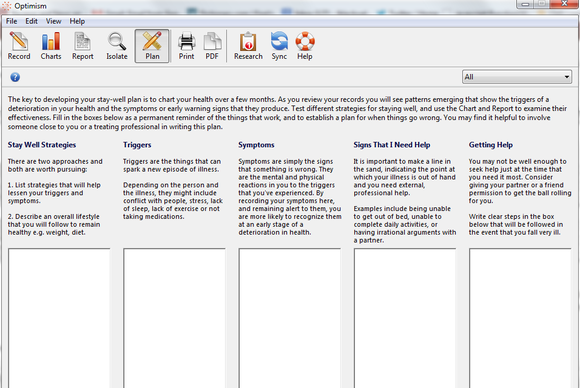The image size is (580, 388).
Task: Click the Getting Help text box
Action: 520,318
